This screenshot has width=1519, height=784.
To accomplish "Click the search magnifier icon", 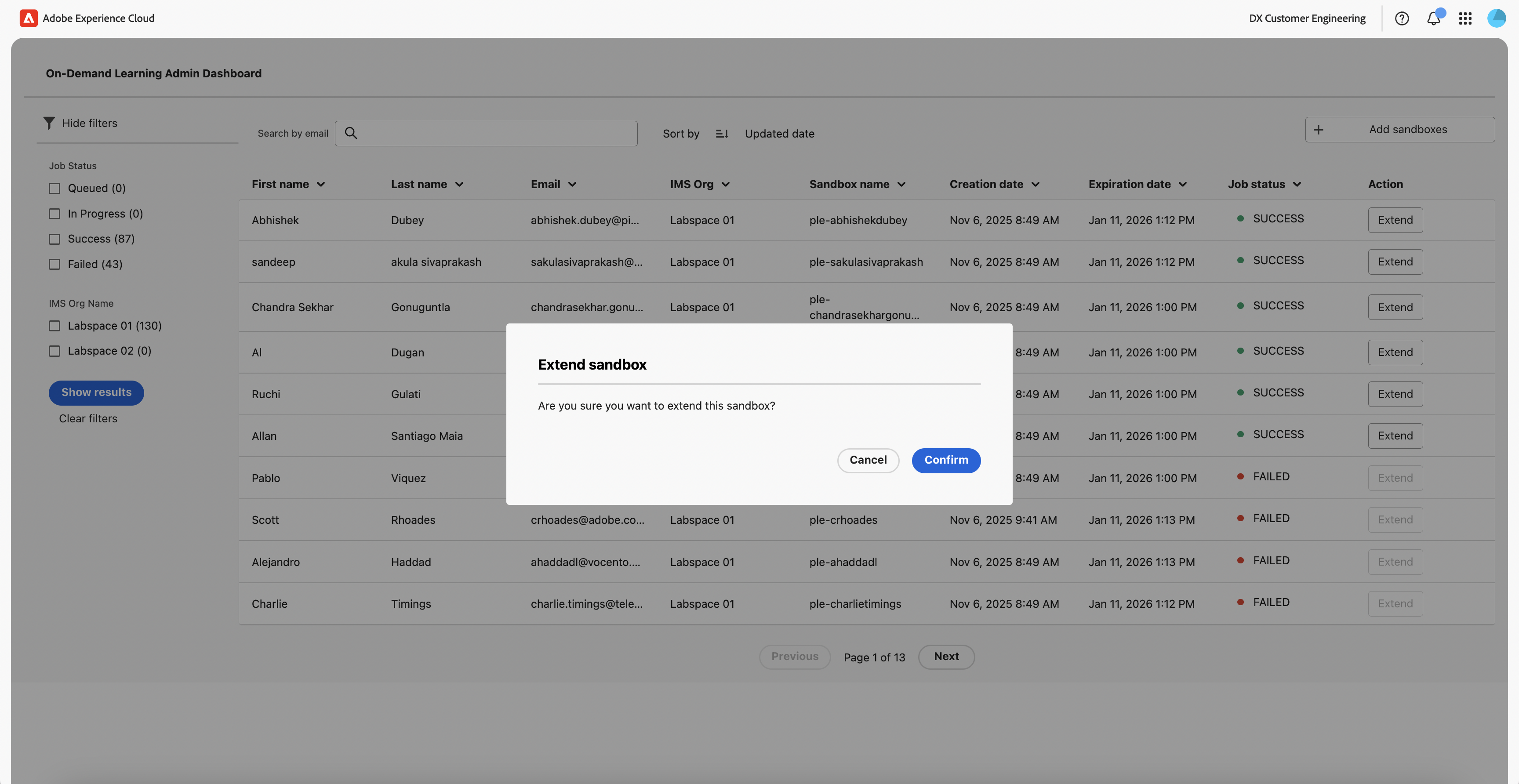I will (x=351, y=133).
